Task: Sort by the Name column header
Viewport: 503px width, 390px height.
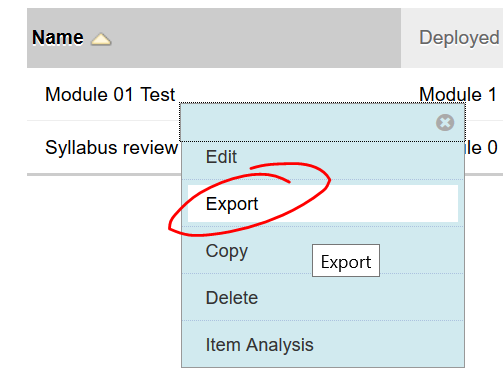Action: [58, 37]
